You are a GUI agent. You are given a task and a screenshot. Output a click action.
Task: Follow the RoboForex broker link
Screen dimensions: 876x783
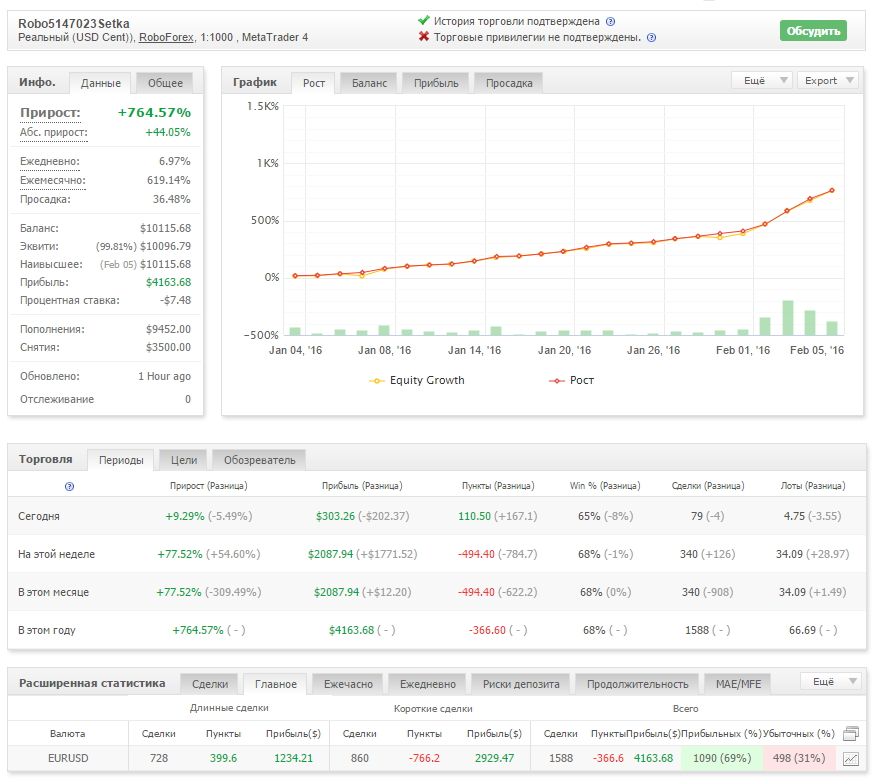pyautogui.click(x=166, y=37)
